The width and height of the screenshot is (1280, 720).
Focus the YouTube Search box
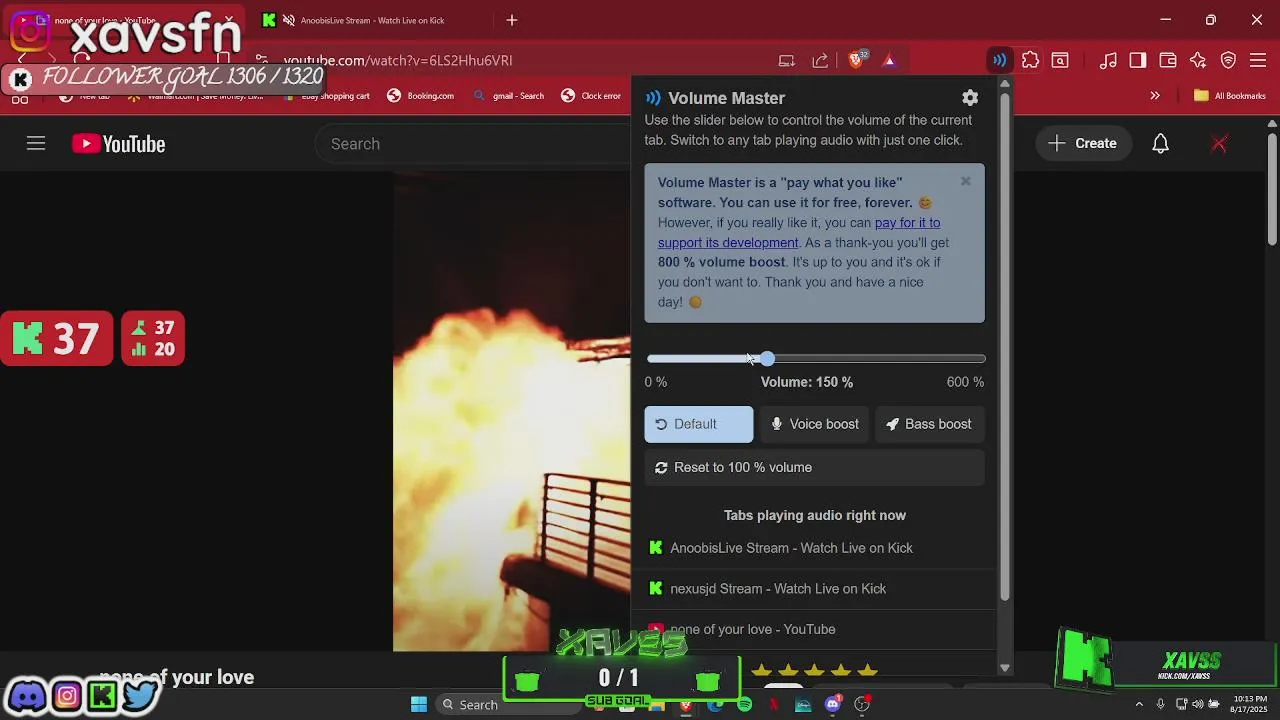click(472, 144)
